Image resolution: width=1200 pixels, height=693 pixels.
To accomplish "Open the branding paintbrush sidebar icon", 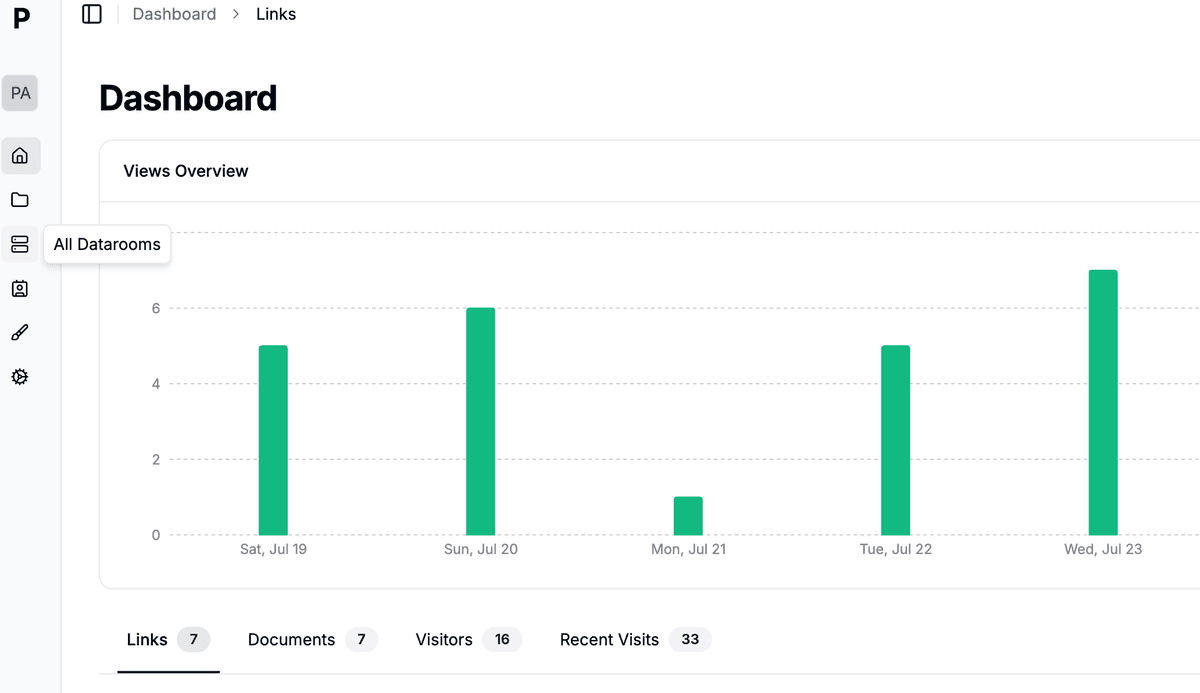I will 20,333.
